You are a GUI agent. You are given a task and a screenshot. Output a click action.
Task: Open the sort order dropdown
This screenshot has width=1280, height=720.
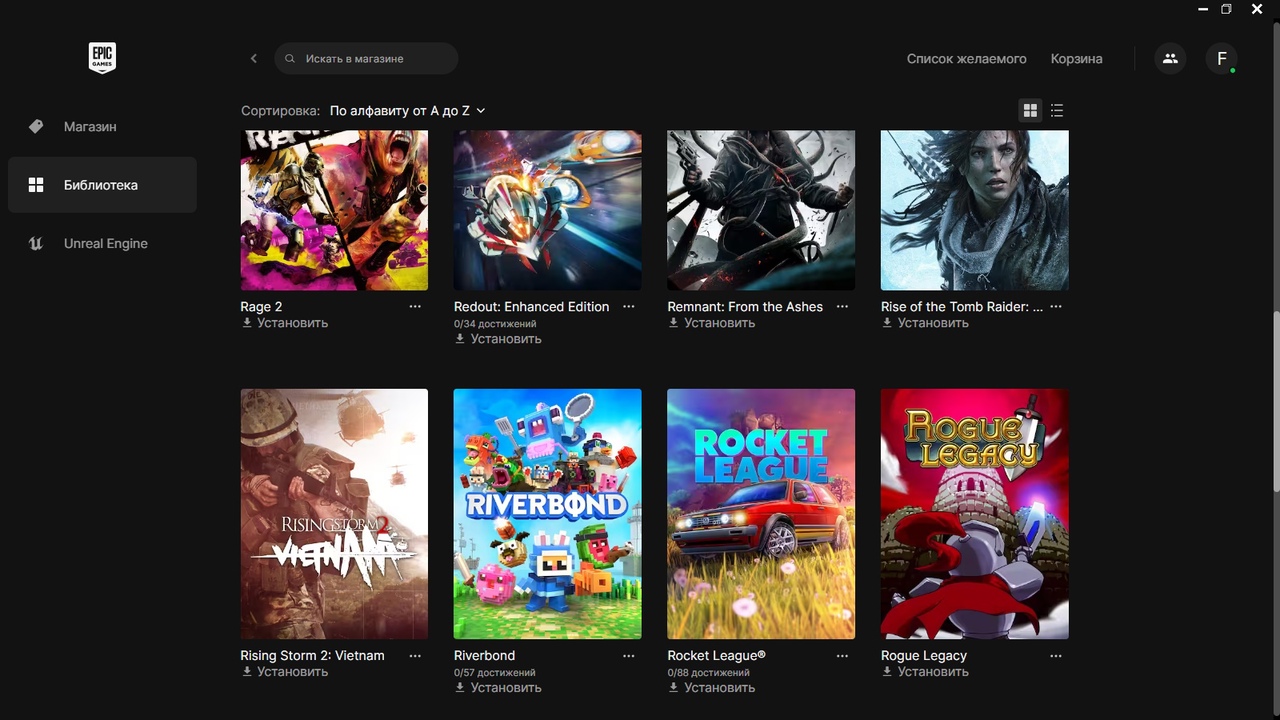(x=408, y=111)
